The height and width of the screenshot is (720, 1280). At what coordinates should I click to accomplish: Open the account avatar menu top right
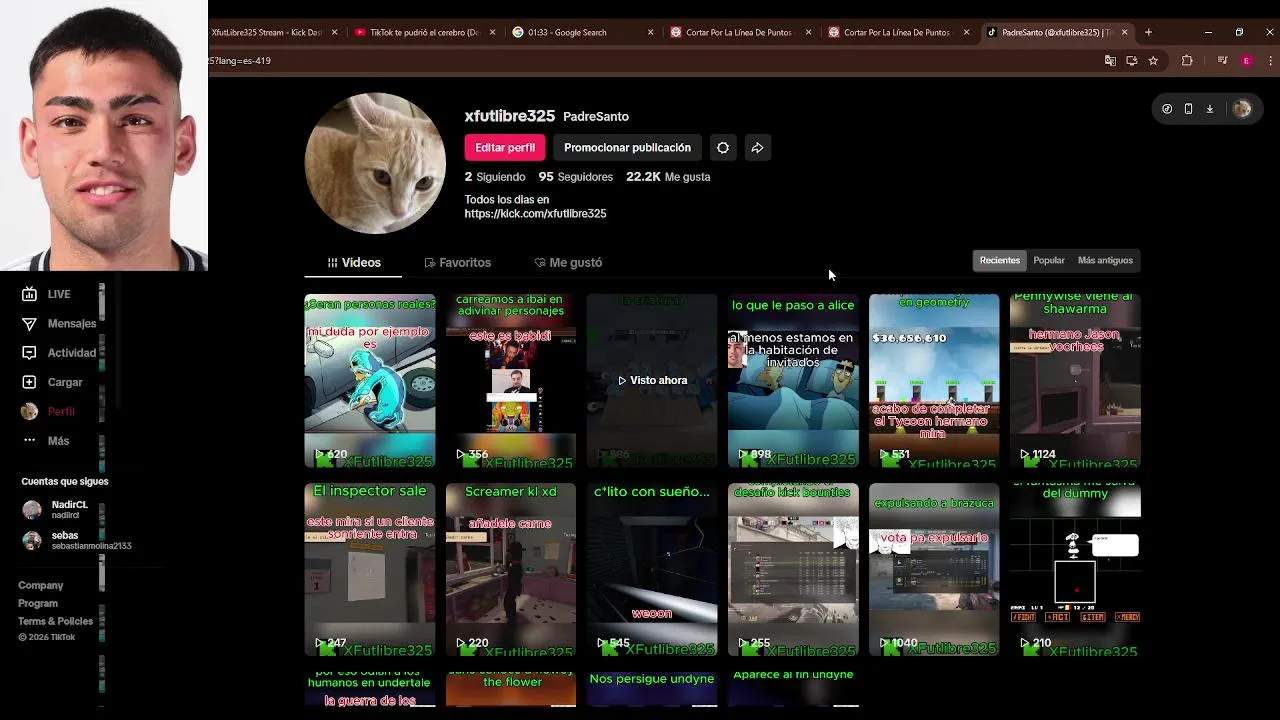(x=1242, y=109)
